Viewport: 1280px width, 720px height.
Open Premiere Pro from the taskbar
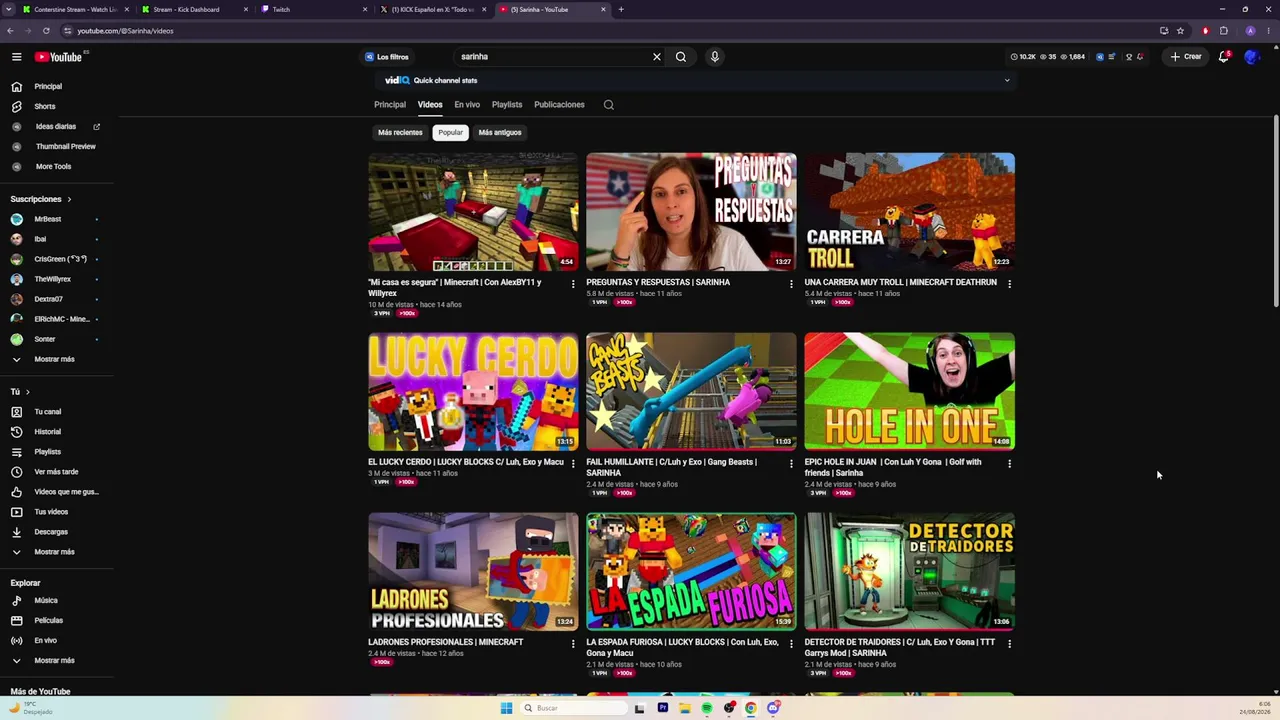tap(662, 708)
